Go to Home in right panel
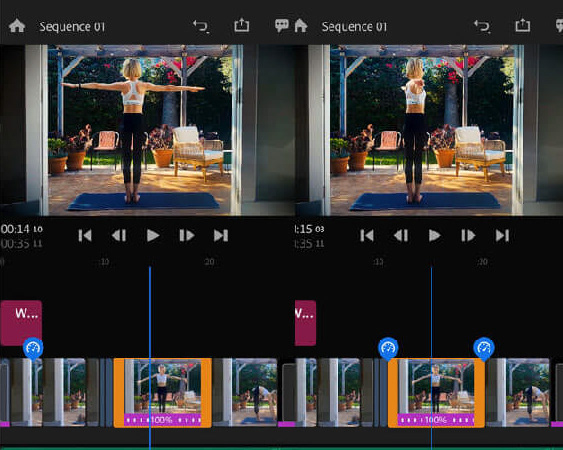The height and width of the screenshot is (450, 563). click(301, 26)
